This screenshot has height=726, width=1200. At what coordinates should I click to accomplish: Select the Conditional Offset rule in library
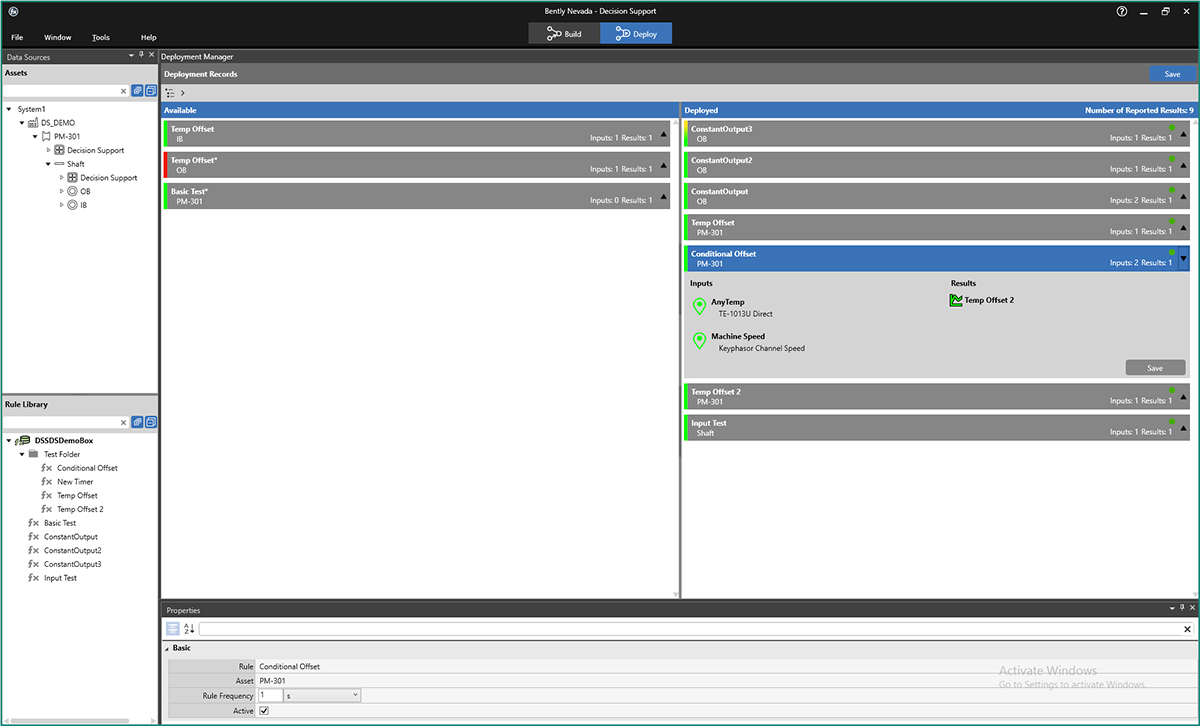click(87, 468)
